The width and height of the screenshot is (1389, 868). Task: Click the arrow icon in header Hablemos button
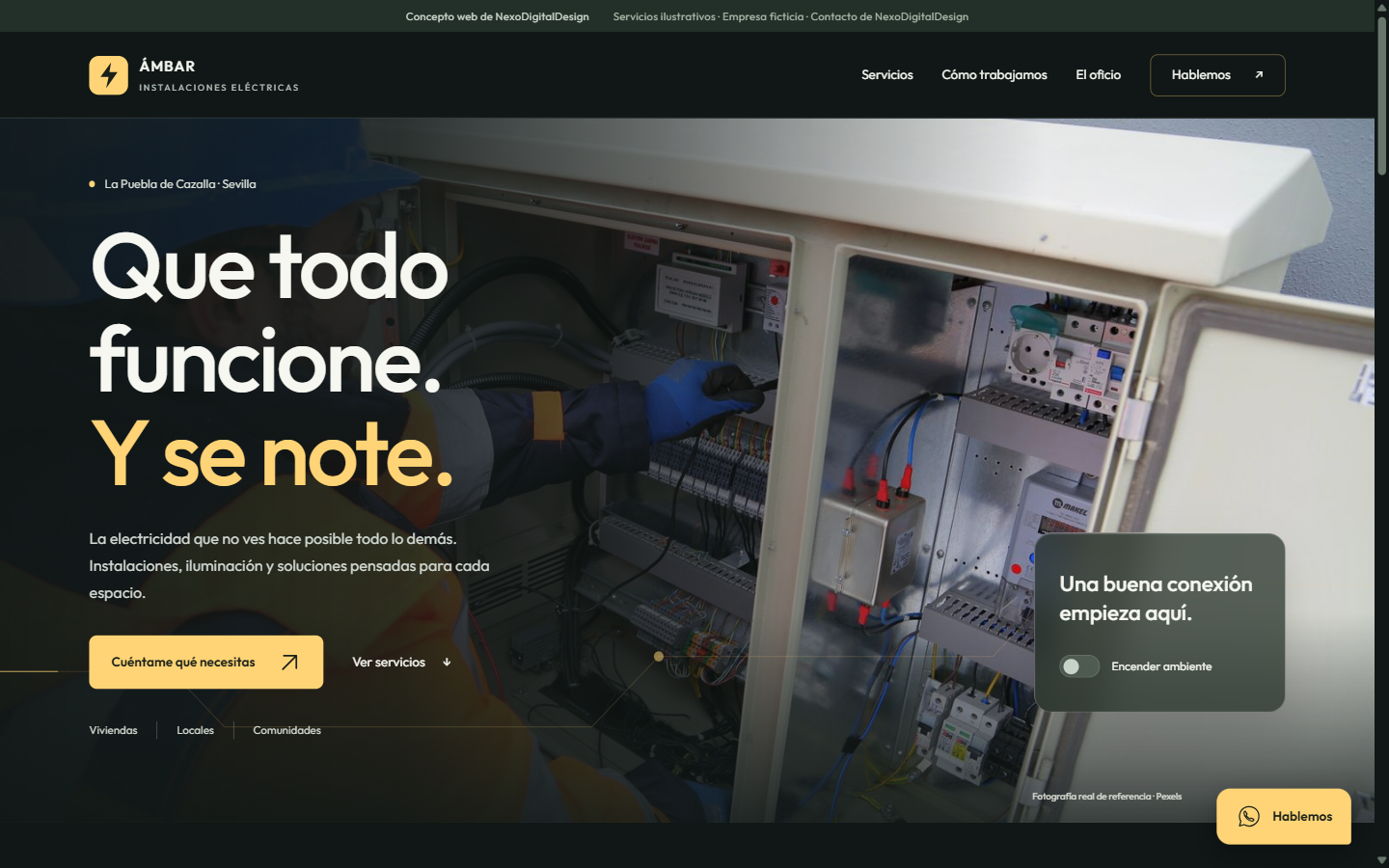(1259, 75)
